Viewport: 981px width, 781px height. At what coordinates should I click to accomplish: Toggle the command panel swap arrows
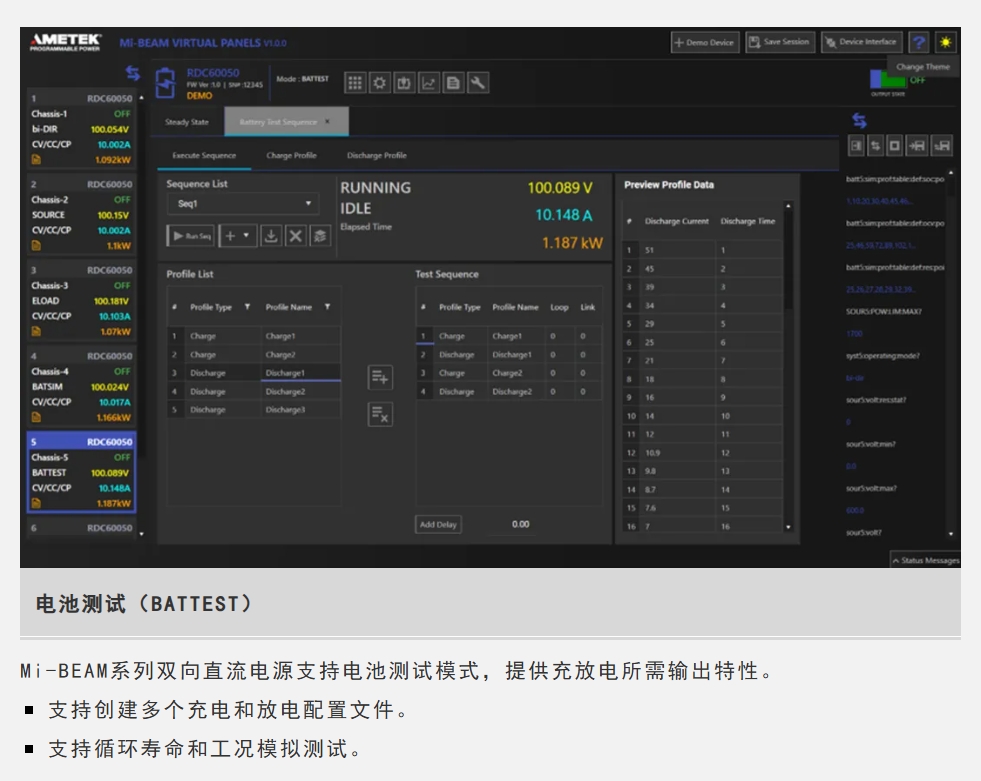click(x=859, y=121)
